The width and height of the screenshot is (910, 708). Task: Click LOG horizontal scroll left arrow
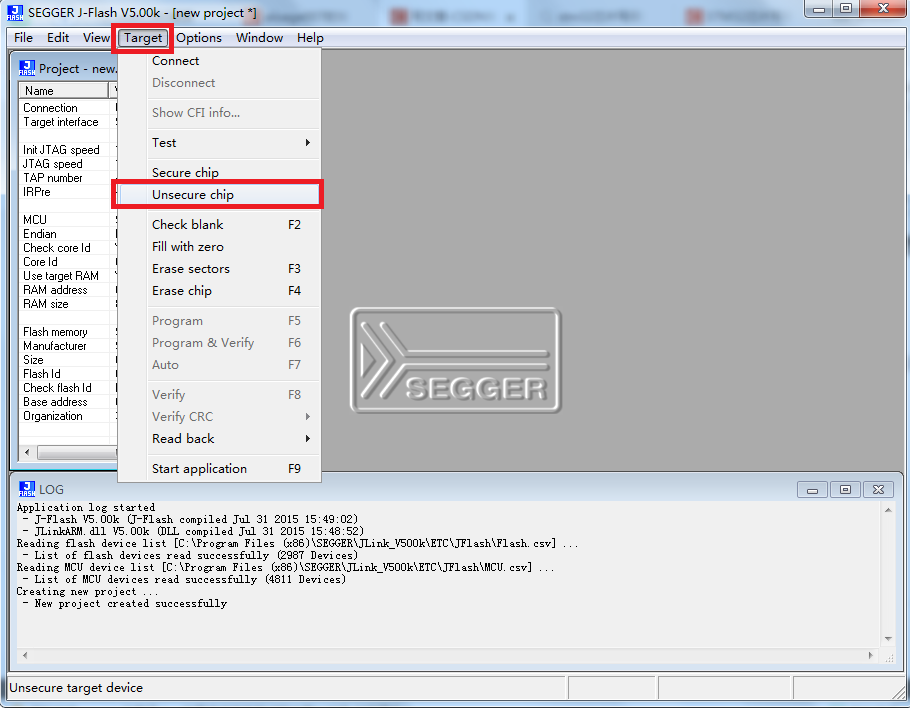pyautogui.click(x=24, y=655)
